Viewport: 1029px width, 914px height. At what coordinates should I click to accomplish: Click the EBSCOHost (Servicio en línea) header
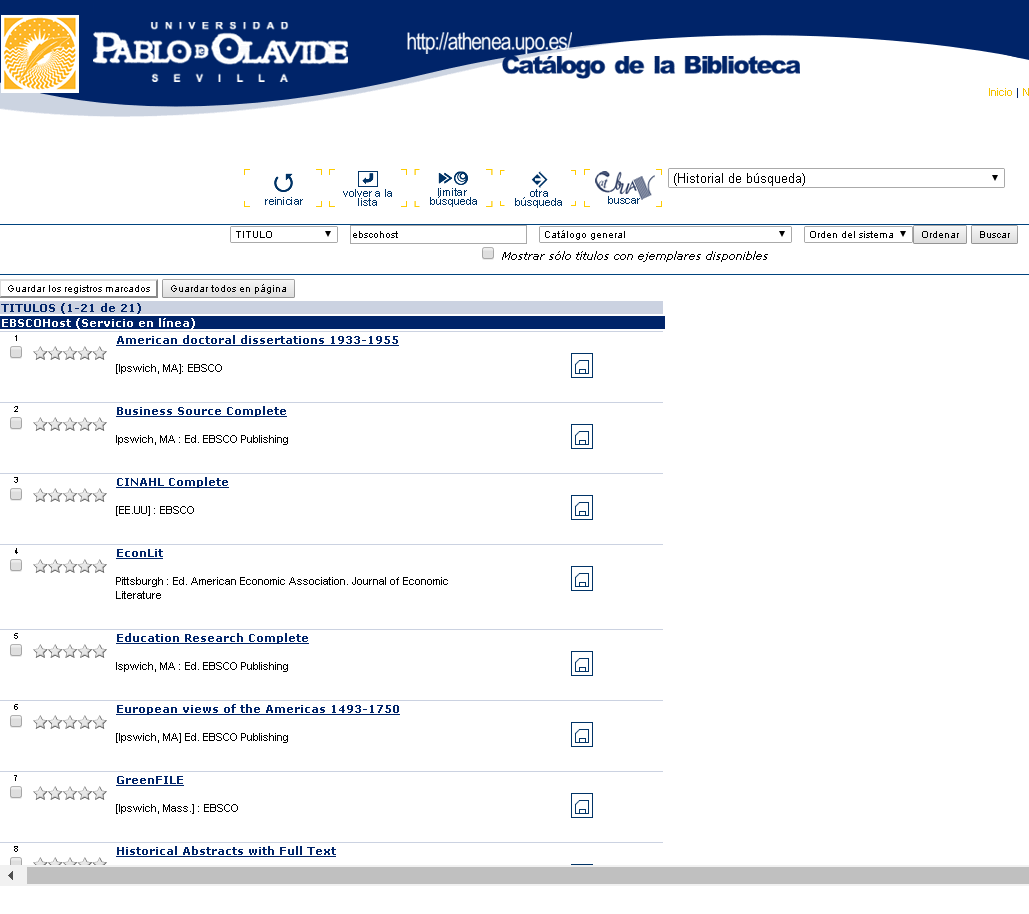click(98, 323)
